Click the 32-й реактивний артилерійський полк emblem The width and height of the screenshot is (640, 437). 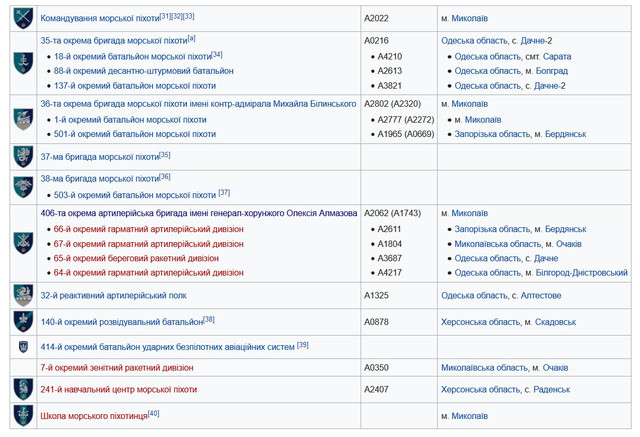tap(23, 295)
